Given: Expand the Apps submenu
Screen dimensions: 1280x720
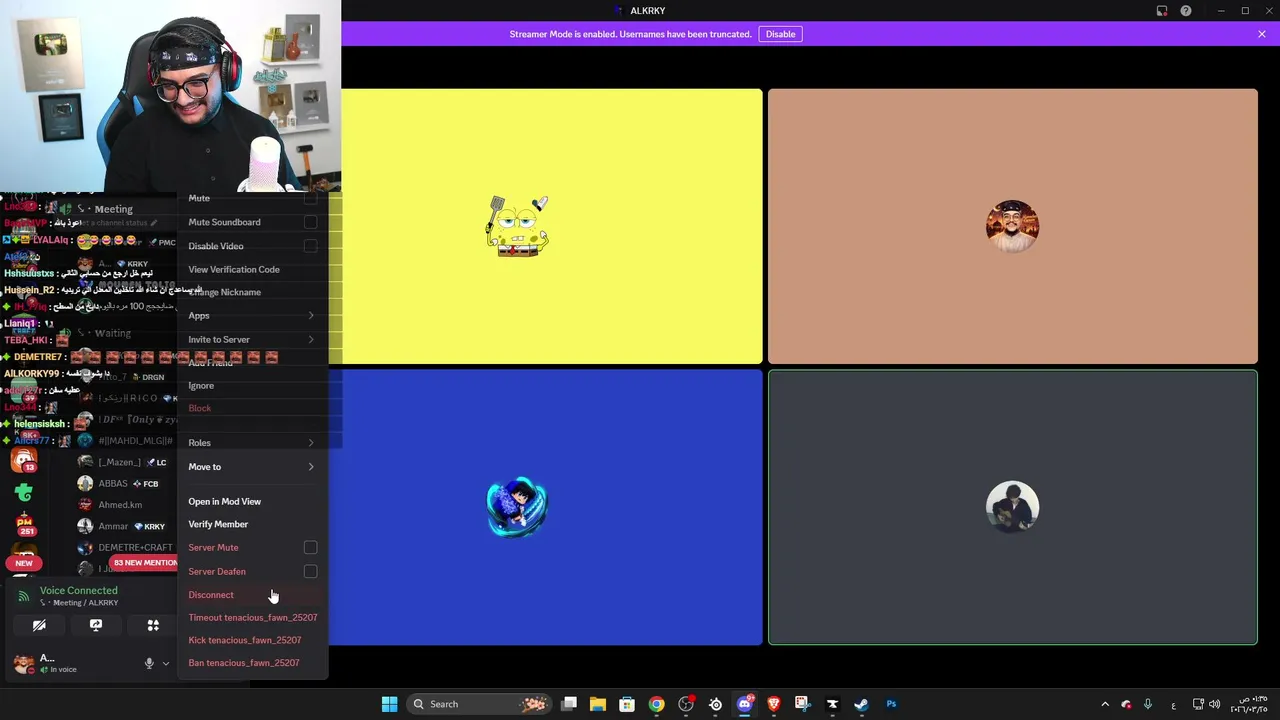Looking at the screenshot, I should pyautogui.click(x=253, y=316).
